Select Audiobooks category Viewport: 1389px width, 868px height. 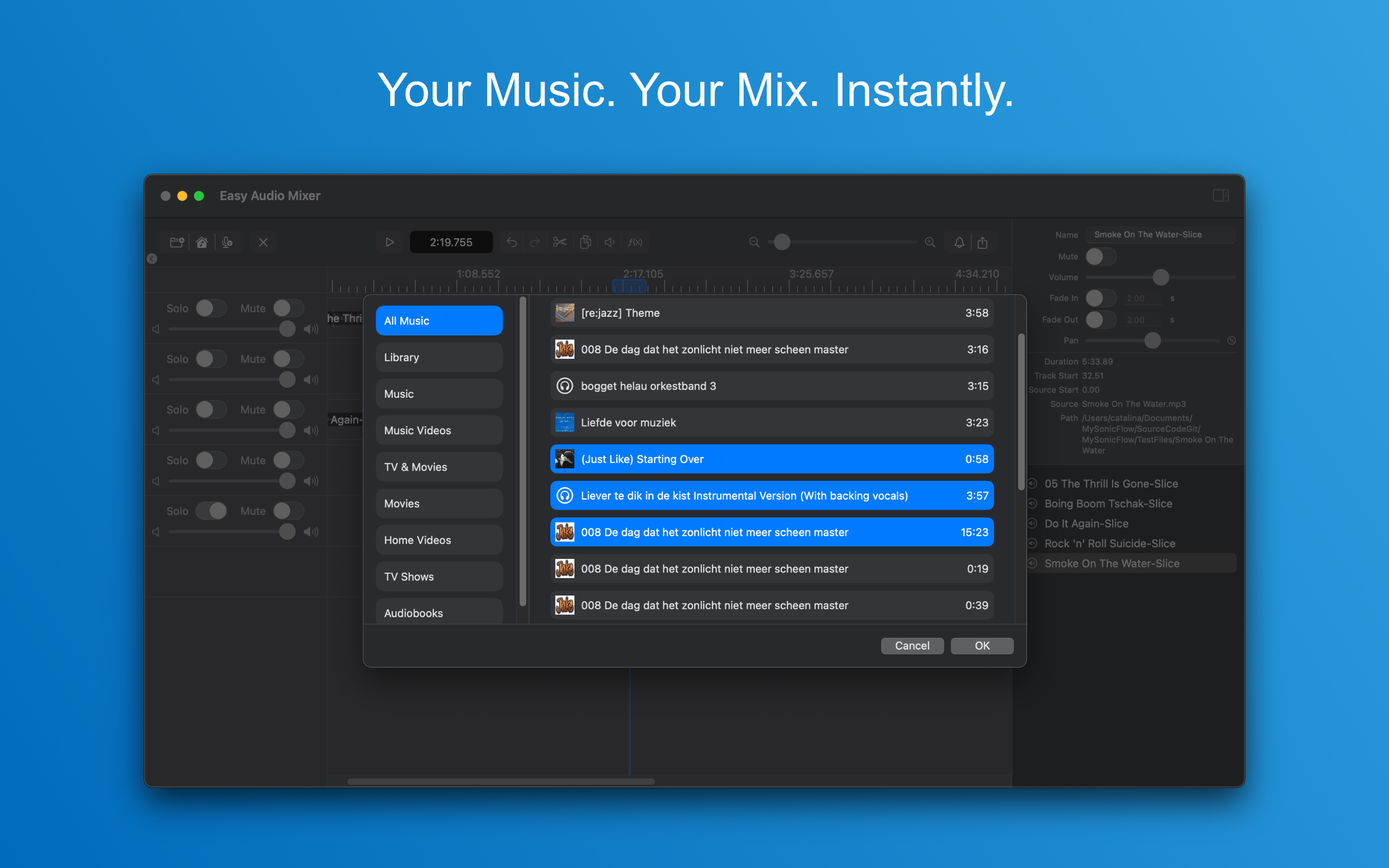[x=439, y=611]
